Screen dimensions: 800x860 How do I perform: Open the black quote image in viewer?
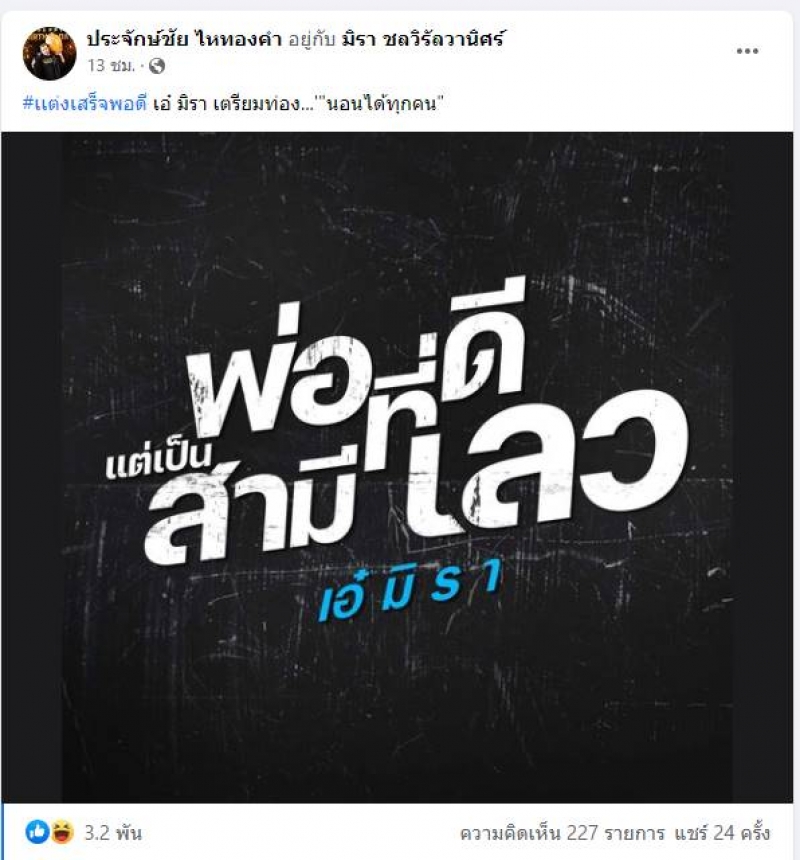pyautogui.click(x=397, y=467)
